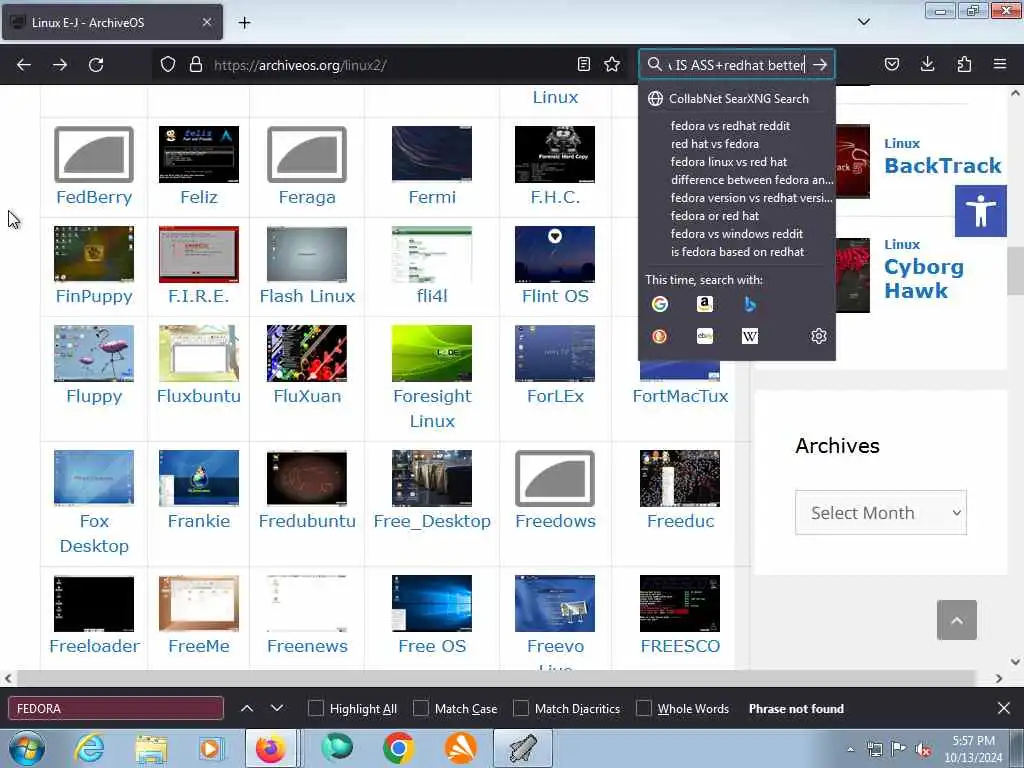Screen dimensions: 1024x768
Task: Choose suggestion is fedora based on redhat
Action: click(737, 251)
